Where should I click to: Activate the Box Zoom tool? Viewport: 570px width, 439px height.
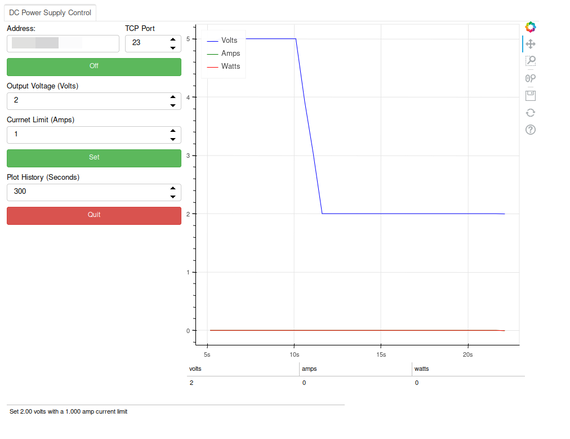(x=530, y=61)
